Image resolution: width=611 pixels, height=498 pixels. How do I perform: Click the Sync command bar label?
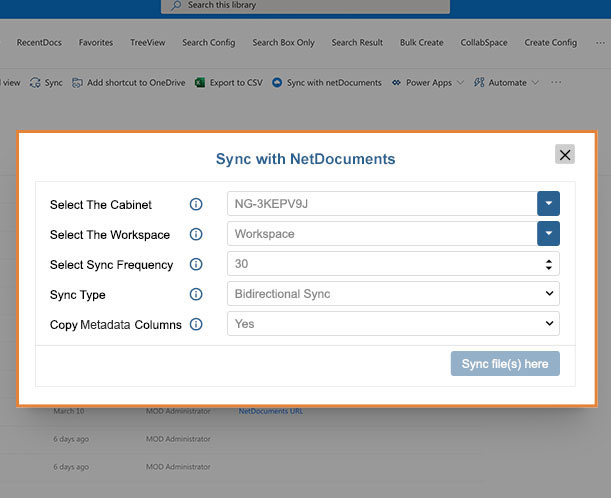pos(53,83)
